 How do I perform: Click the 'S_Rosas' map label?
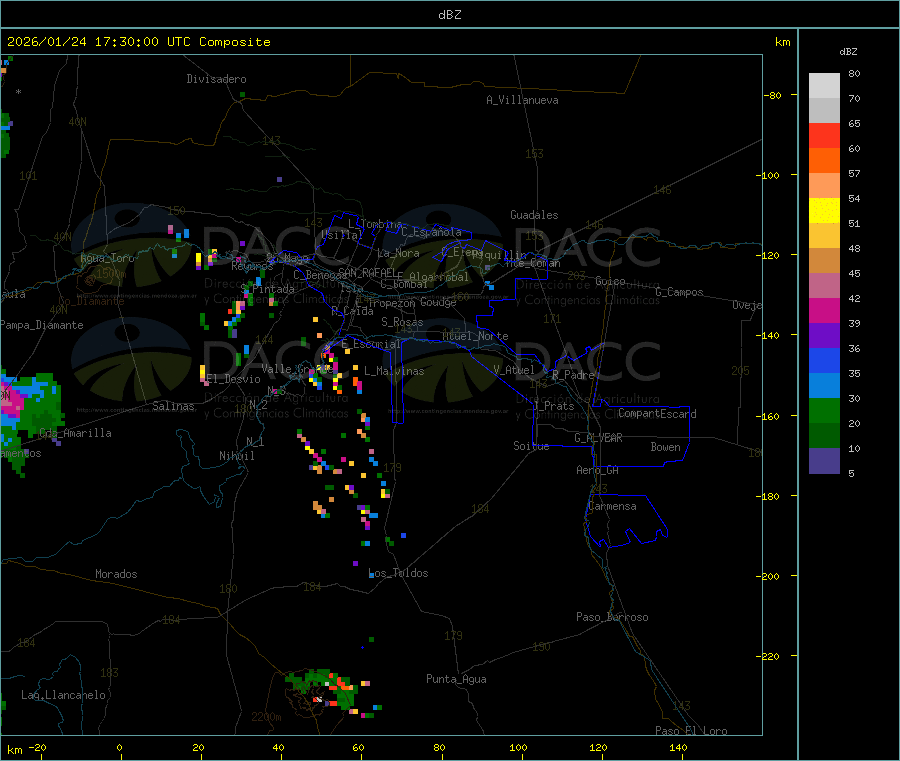click(402, 322)
